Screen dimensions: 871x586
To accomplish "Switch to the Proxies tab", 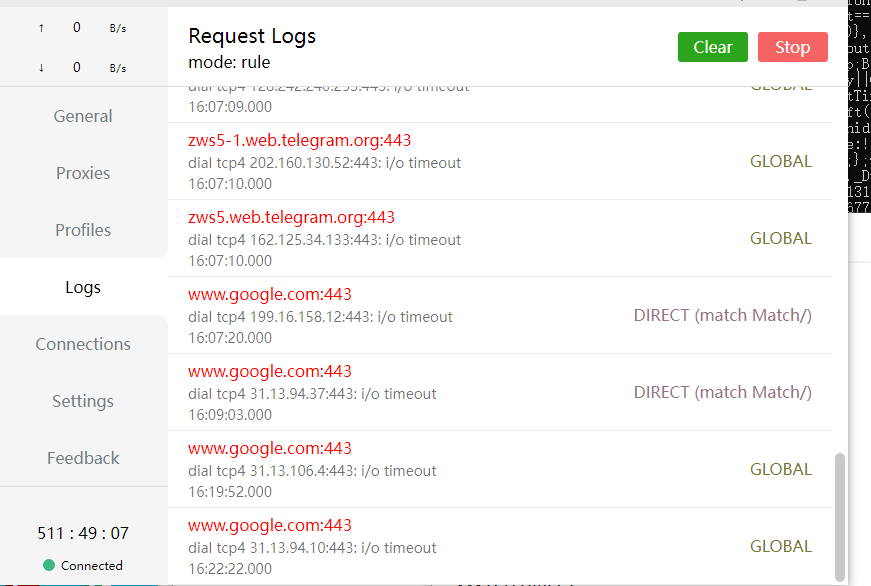I will tap(83, 173).
